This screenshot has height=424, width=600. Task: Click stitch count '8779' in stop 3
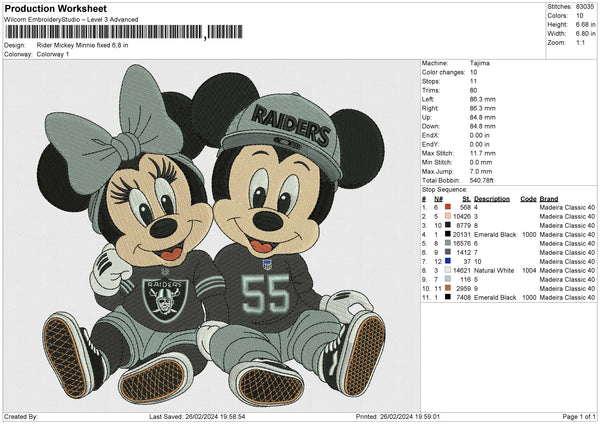[x=464, y=225]
